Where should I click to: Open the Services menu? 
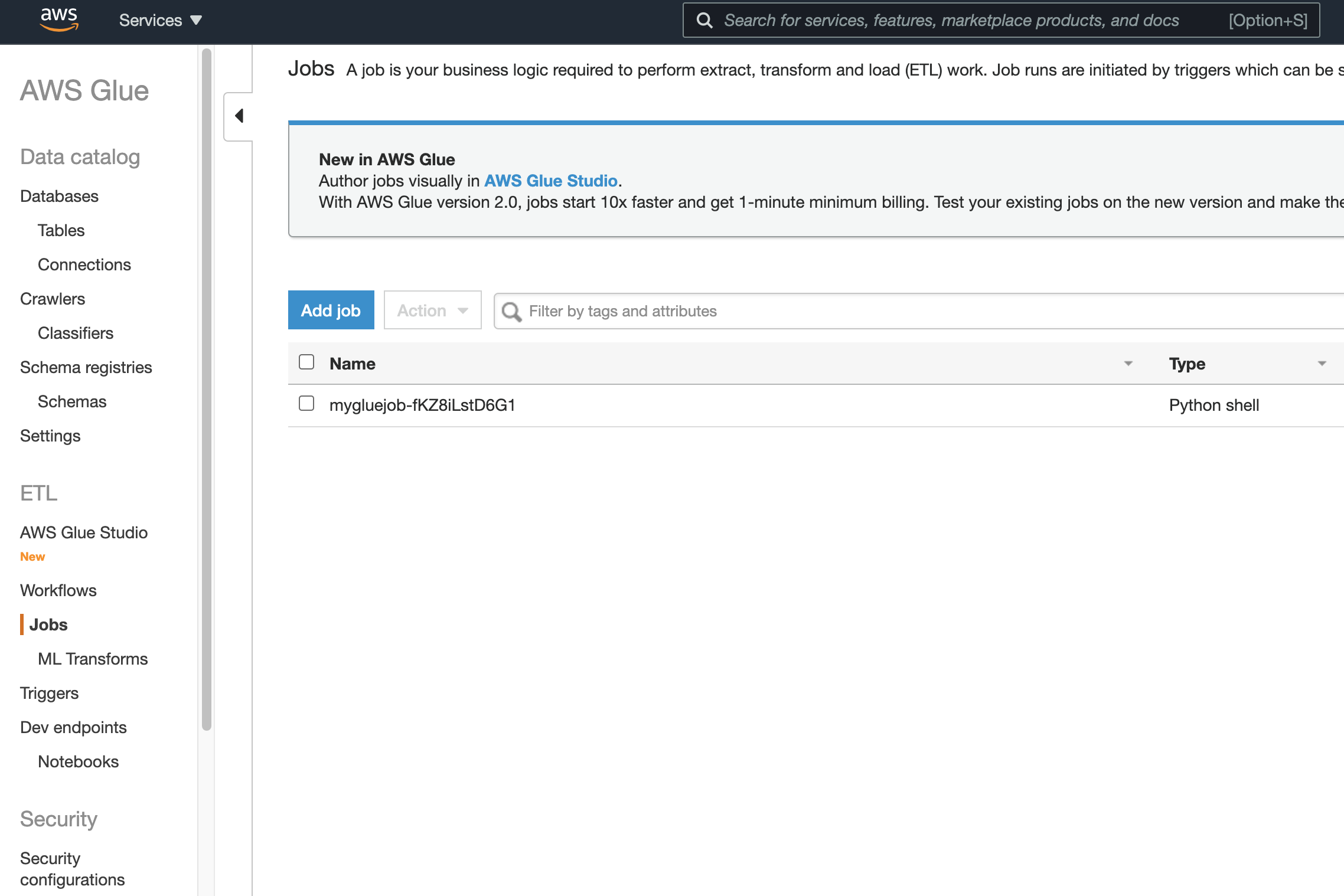pos(160,20)
